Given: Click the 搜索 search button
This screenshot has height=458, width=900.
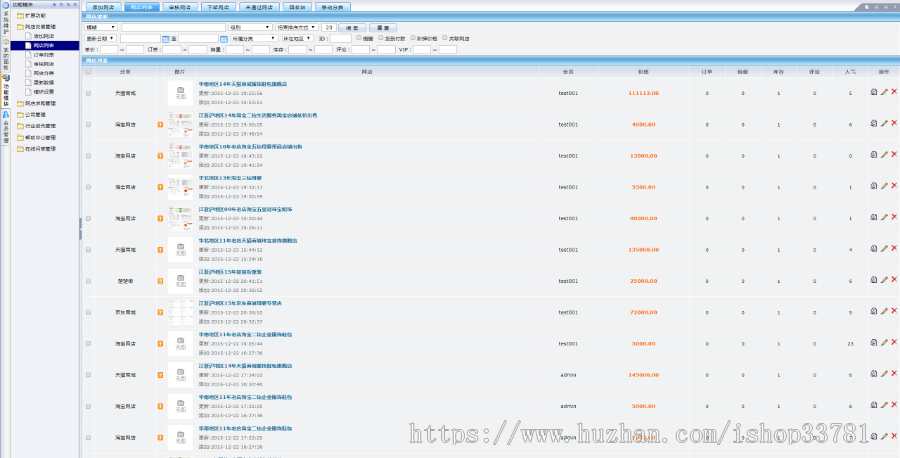Looking at the screenshot, I should pos(352,27).
